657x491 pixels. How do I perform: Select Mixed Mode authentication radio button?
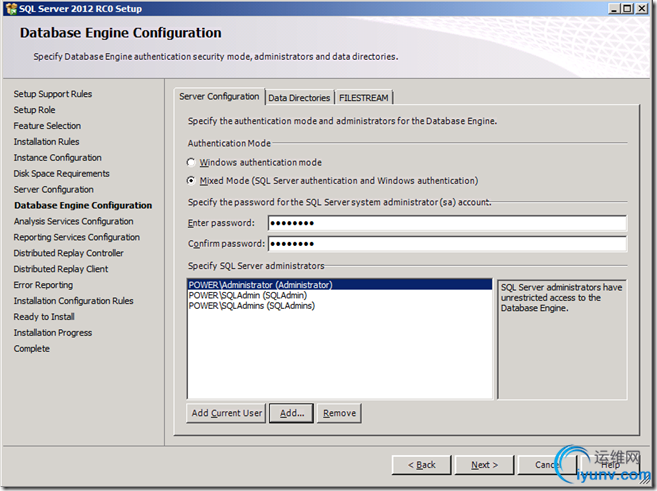[191, 181]
